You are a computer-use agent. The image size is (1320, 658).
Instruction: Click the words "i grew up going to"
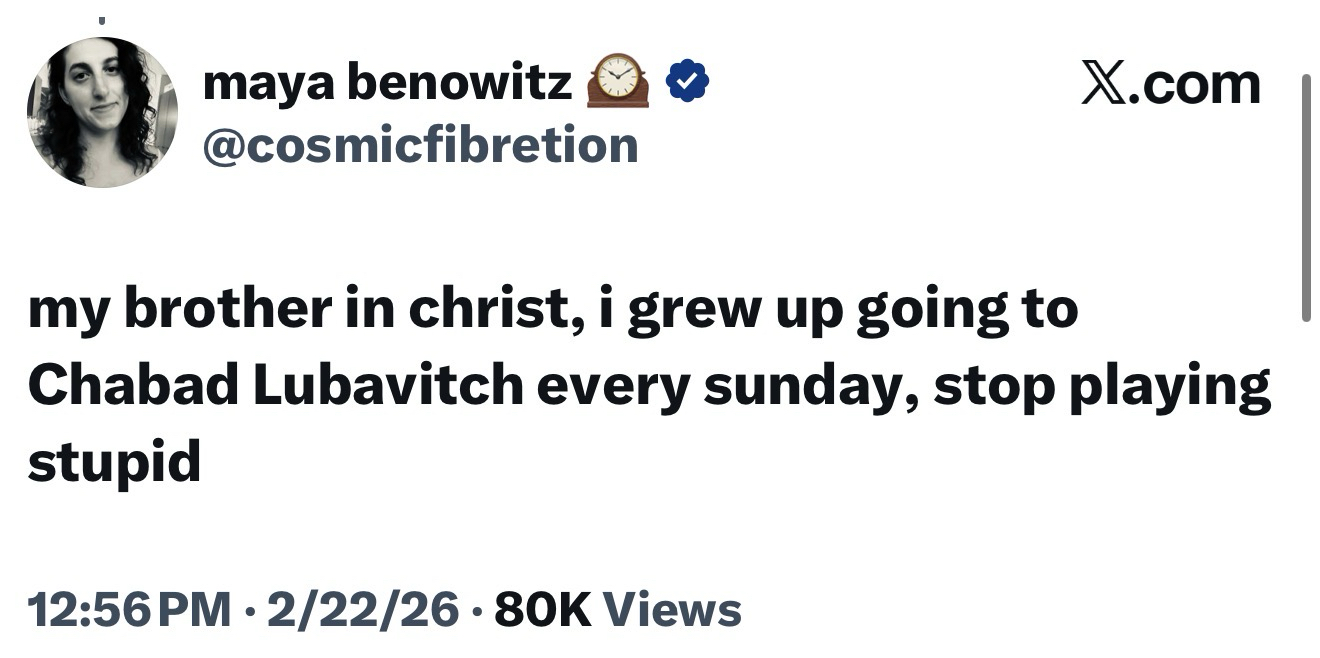(852, 311)
